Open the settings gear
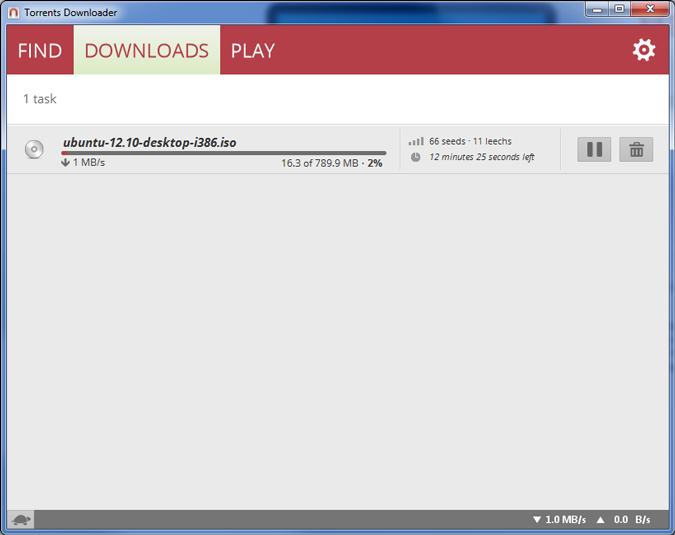675x535 pixels. click(644, 50)
